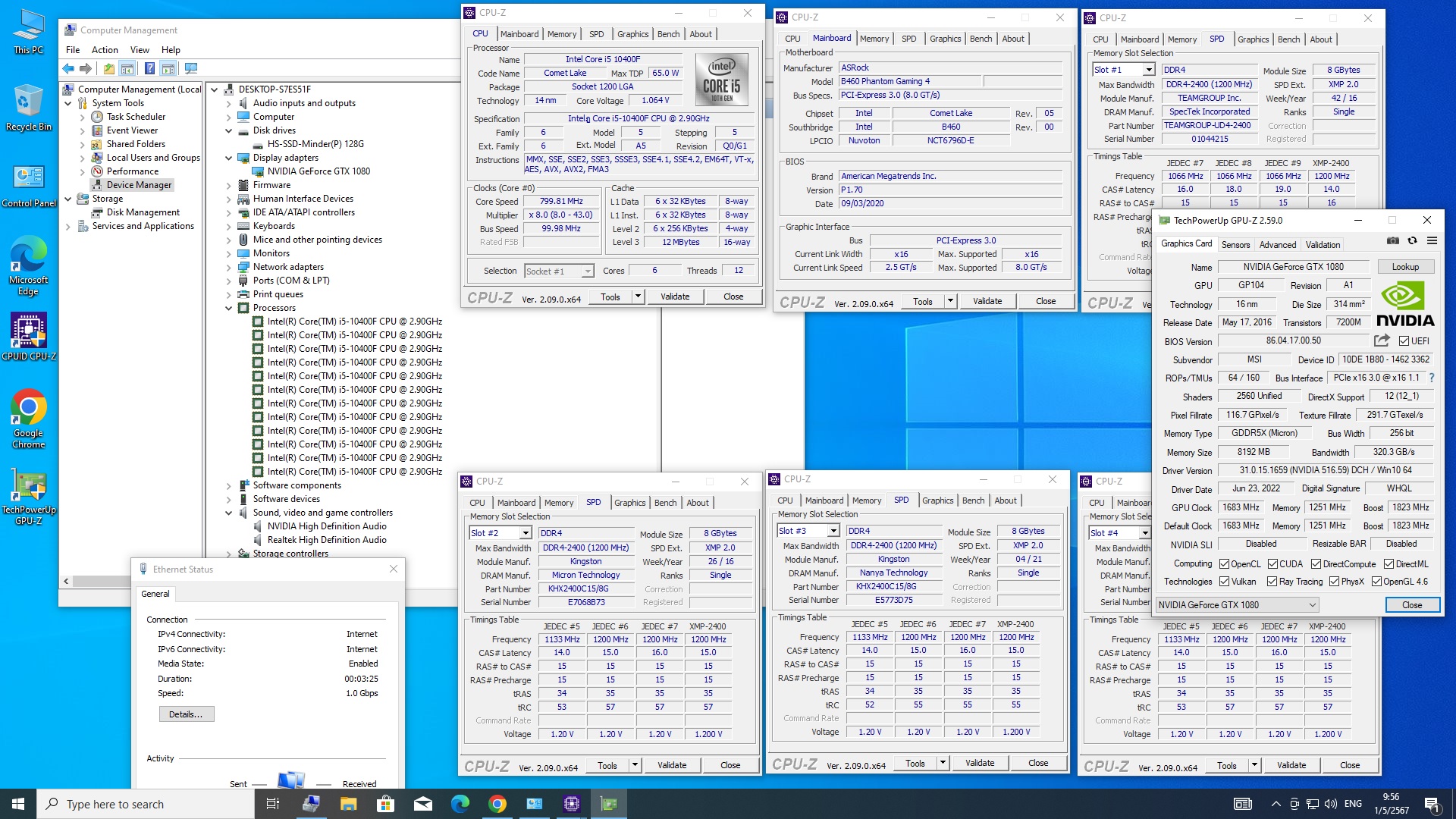
Task: Open Mail app from the taskbar
Action: pos(422,804)
